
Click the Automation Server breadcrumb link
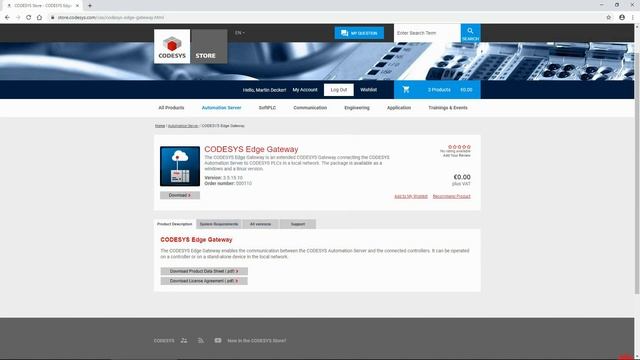tap(183, 126)
